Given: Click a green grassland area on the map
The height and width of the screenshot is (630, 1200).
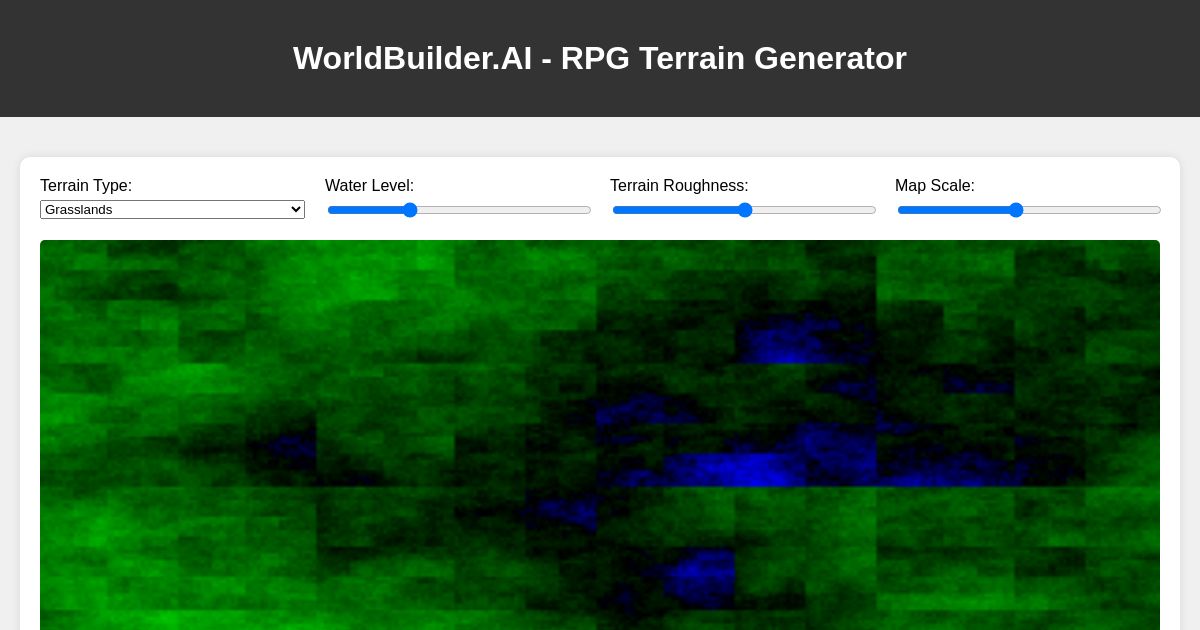Looking at the screenshot, I should coord(150,320).
